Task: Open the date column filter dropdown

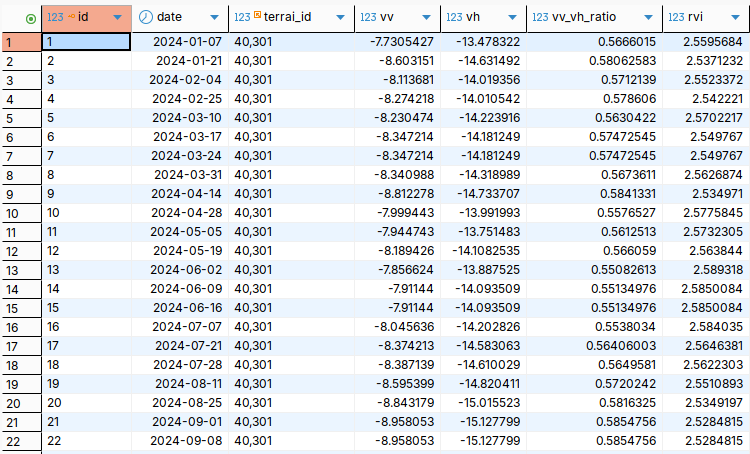Action: point(214,18)
